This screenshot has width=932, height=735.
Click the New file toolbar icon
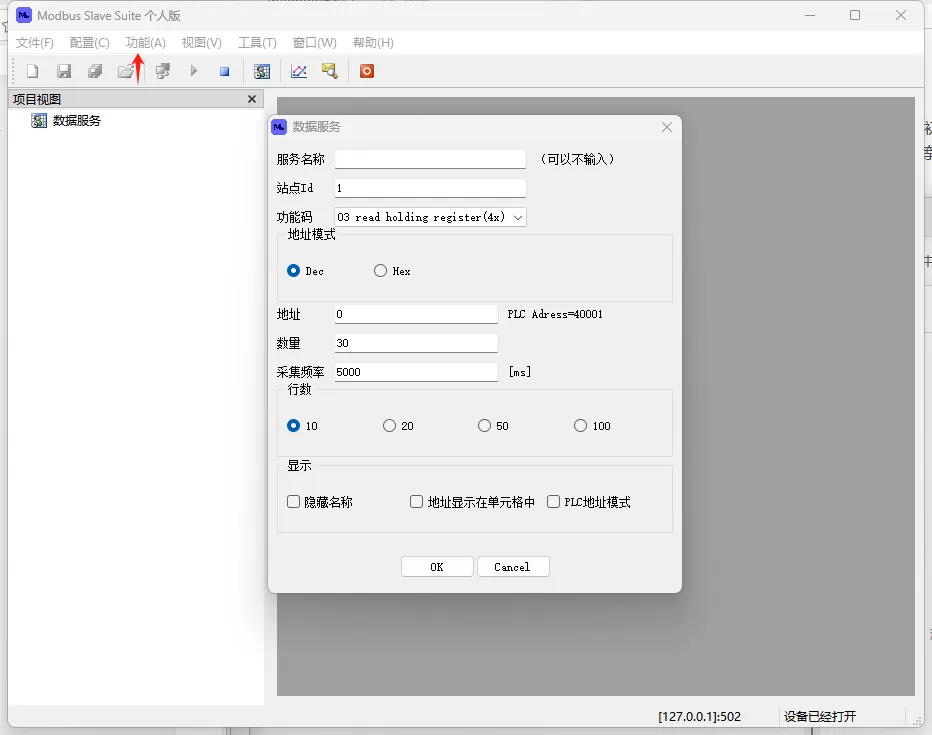(33, 71)
